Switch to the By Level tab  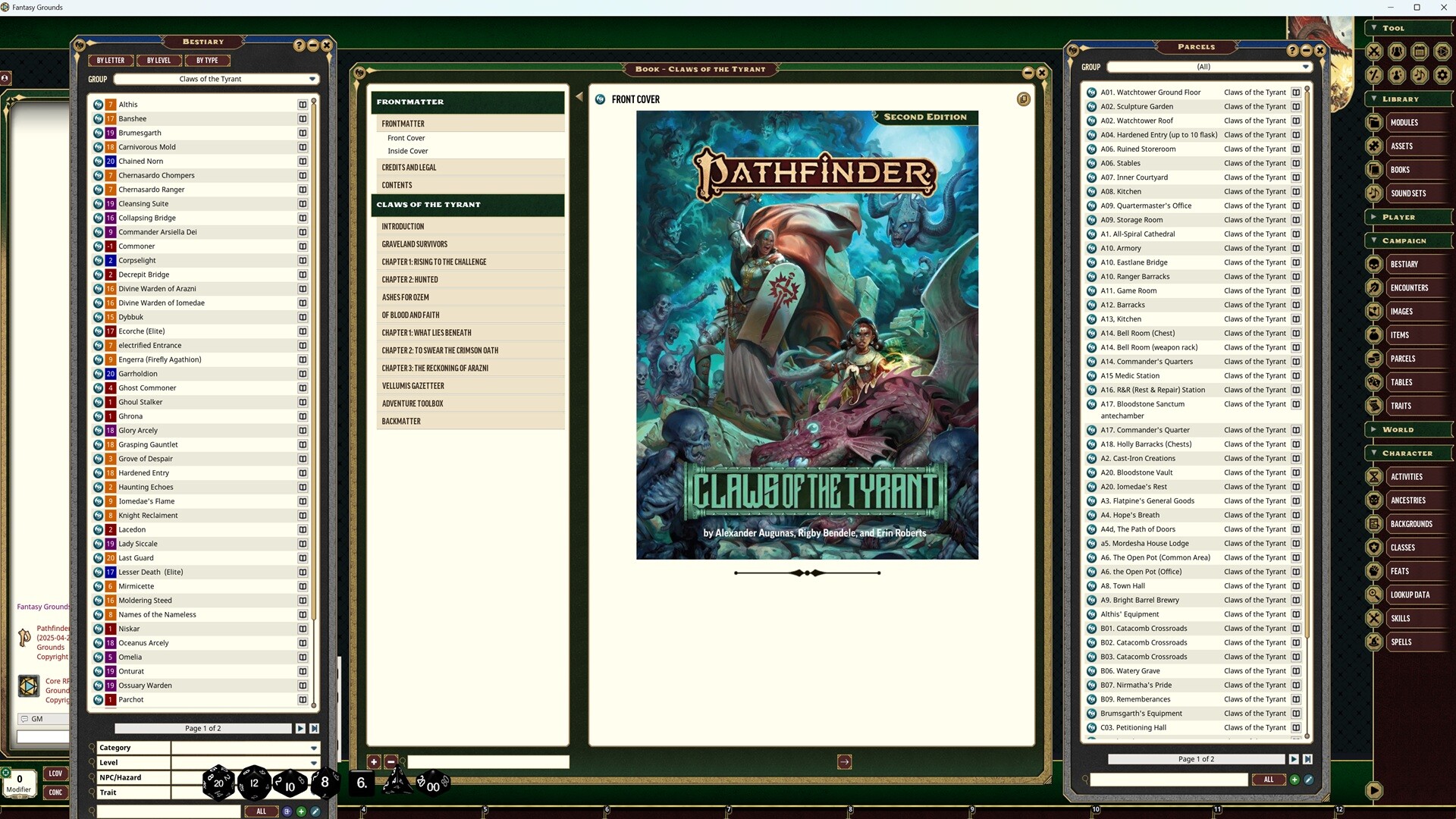tap(159, 60)
